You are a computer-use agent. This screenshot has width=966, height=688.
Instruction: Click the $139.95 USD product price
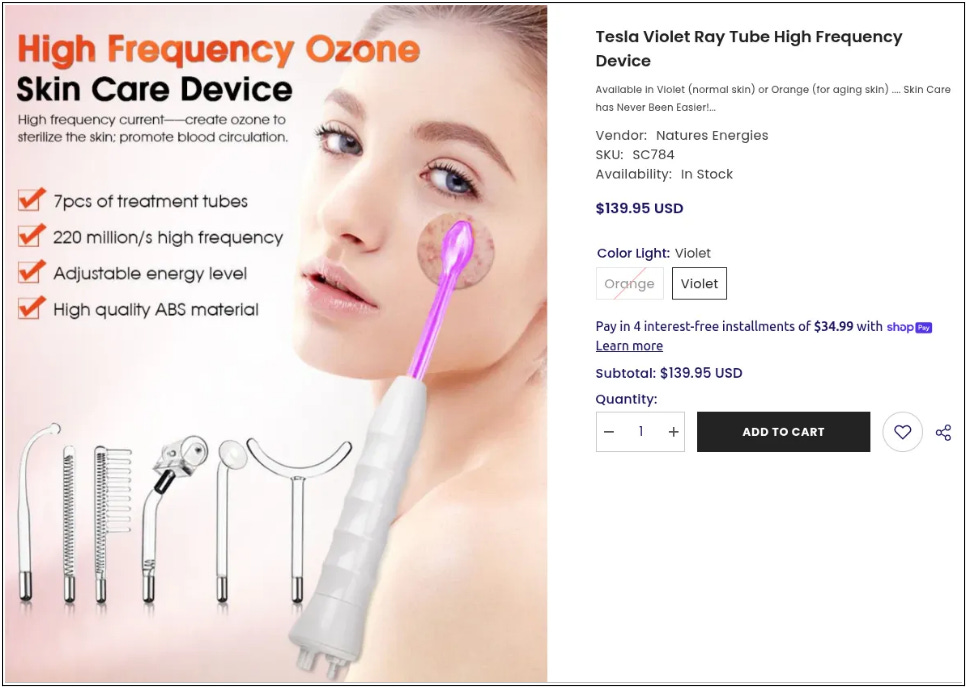639,208
